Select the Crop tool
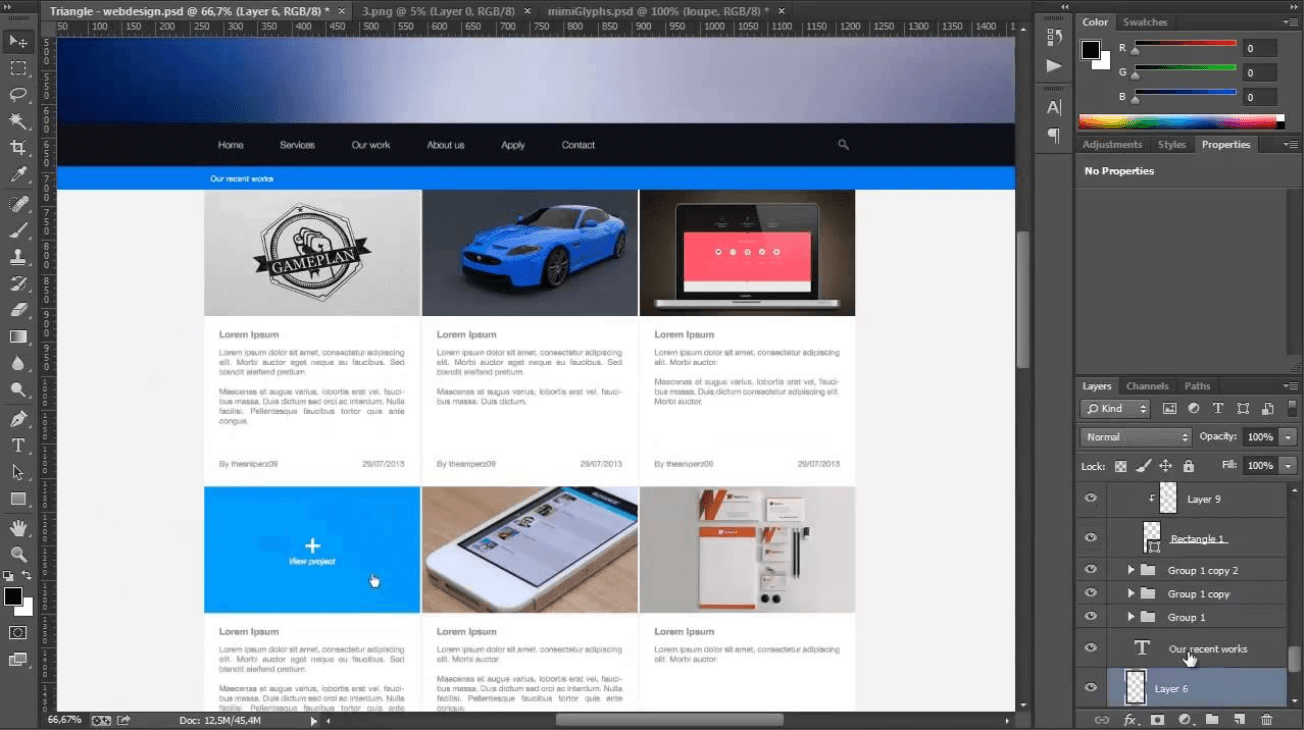 click(x=18, y=147)
